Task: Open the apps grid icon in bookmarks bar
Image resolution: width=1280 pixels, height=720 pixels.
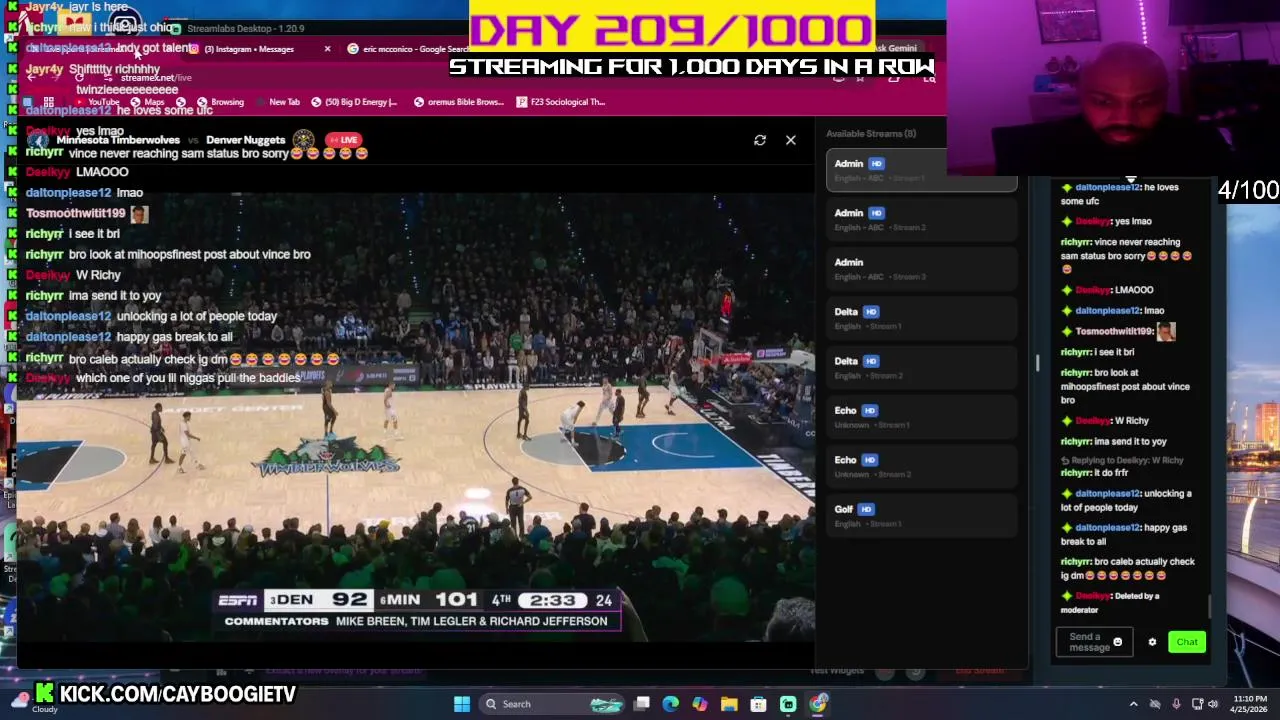Action: point(48,102)
